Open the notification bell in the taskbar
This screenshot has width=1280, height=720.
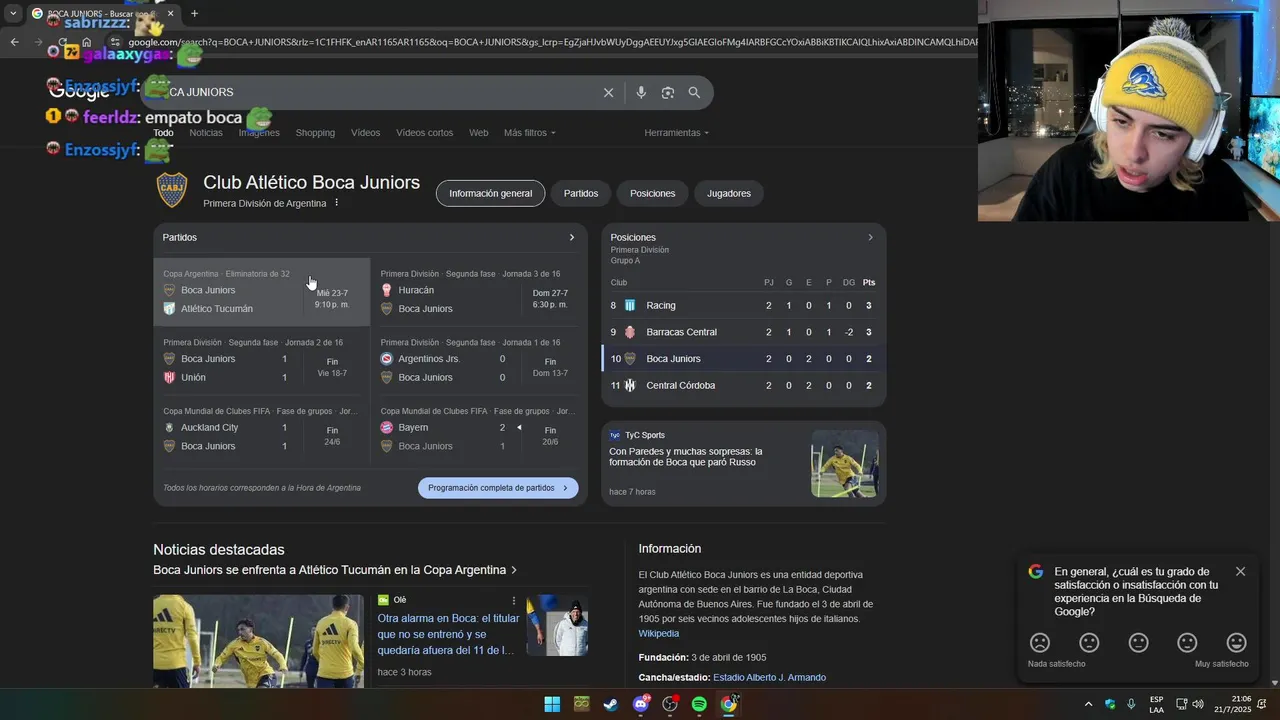[1262, 704]
